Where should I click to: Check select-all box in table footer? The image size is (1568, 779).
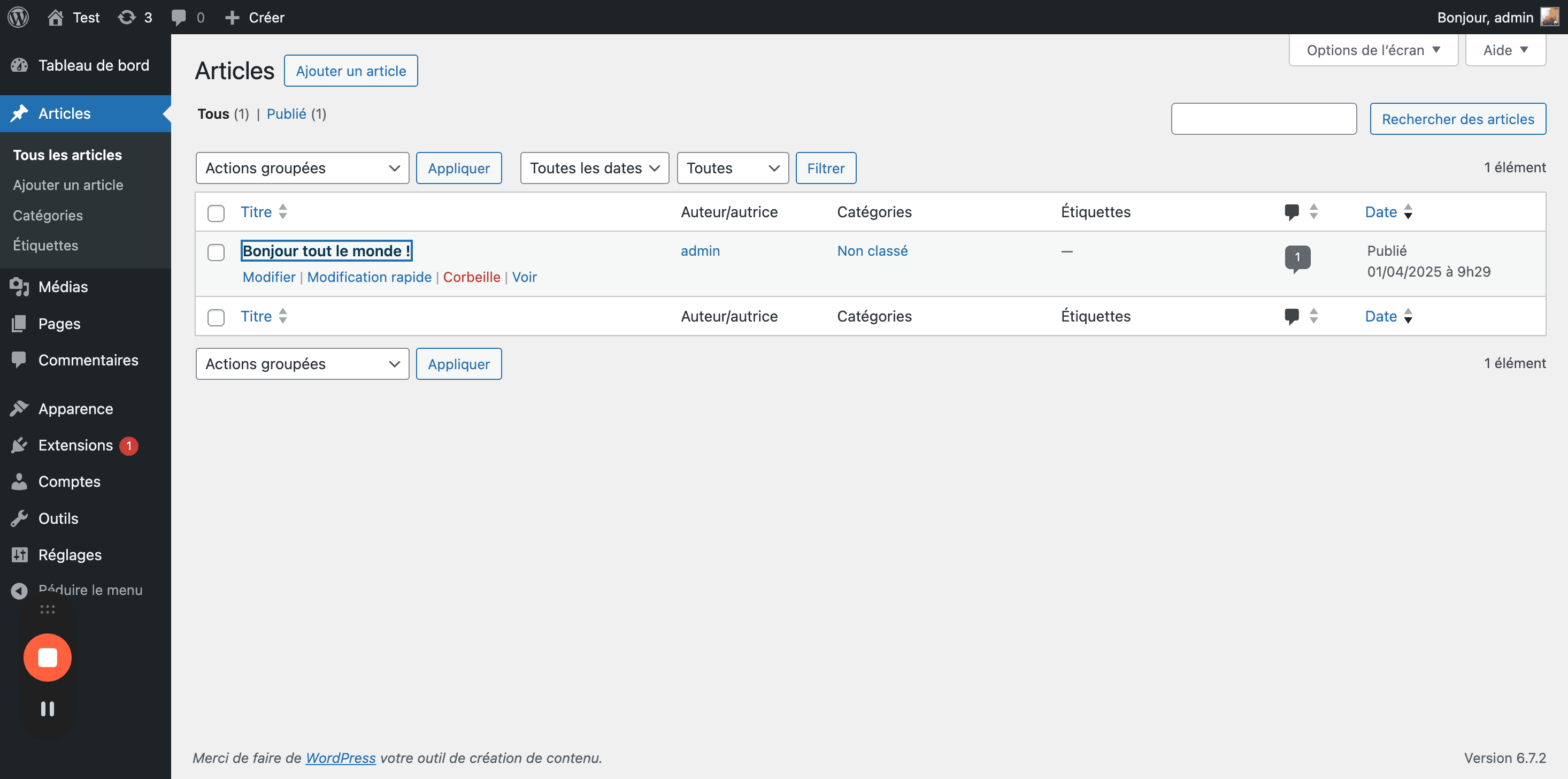coord(216,317)
